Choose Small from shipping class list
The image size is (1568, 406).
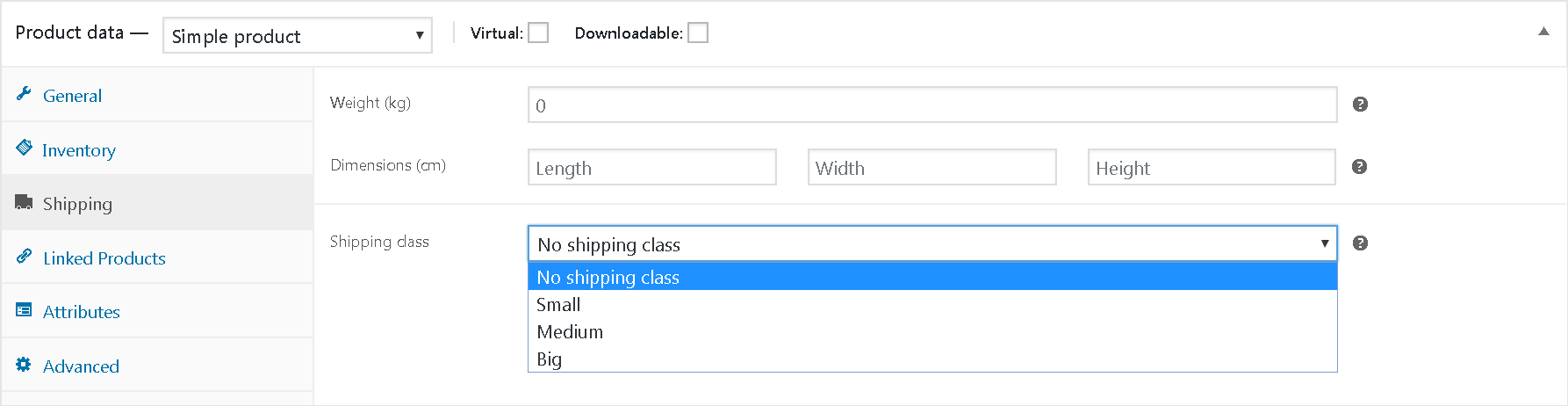[932, 305]
